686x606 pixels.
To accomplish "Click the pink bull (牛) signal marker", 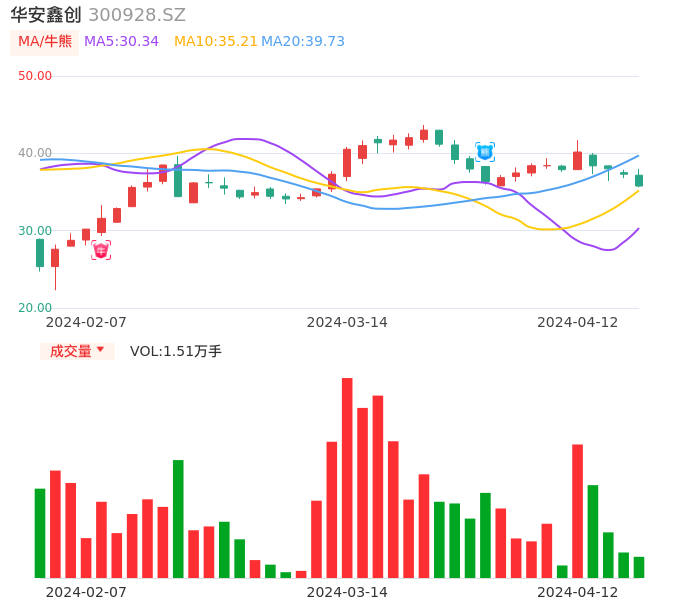I will click(101, 250).
